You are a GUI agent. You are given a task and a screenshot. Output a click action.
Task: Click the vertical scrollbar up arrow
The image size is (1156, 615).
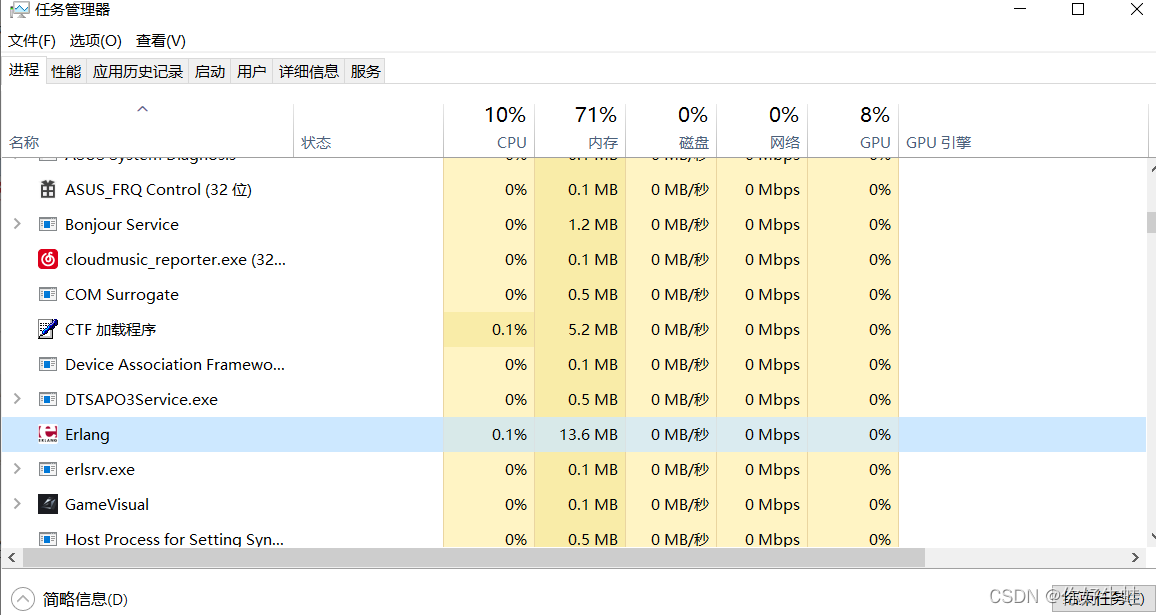click(x=1152, y=168)
